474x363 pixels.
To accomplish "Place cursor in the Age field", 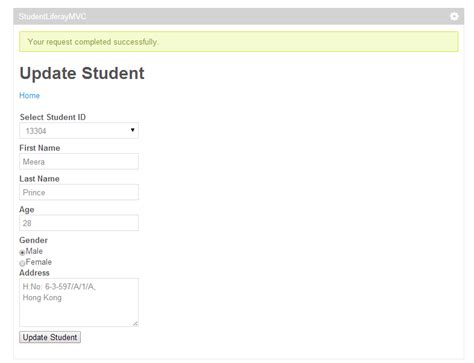I will (x=79, y=223).
